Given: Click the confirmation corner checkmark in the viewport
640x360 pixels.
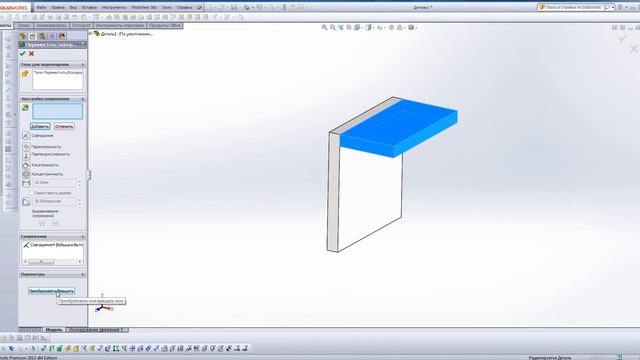Looking at the screenshot, I should 622,38.
